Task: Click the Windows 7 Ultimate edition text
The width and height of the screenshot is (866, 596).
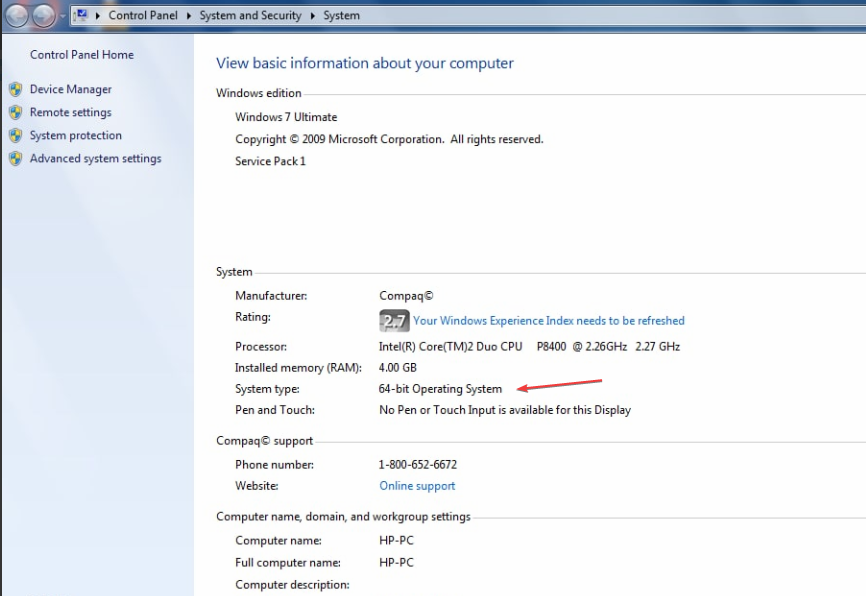Action: tap(286, 117)
